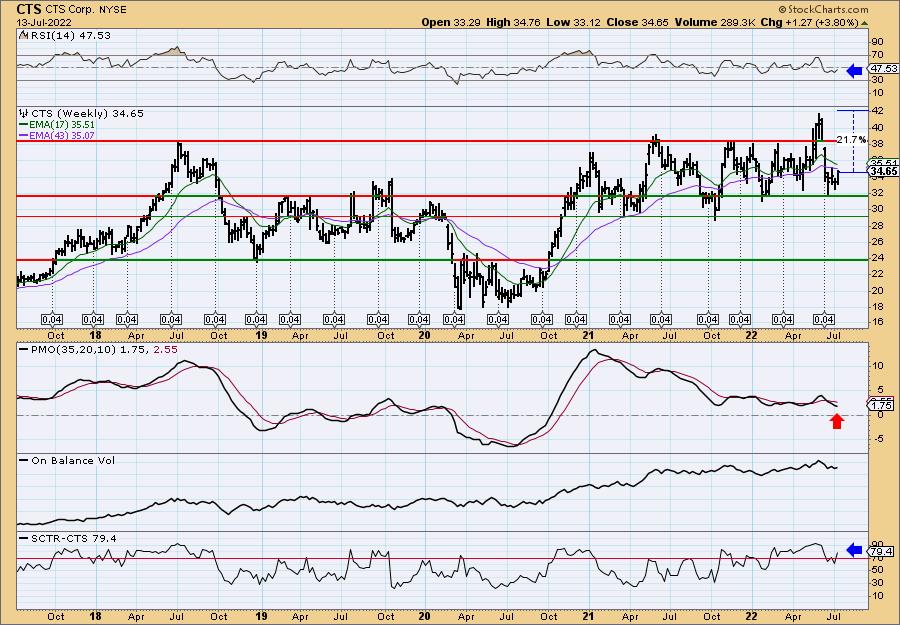The image size is (900, 625).
Task: Click the 16 label on the price axis
Action: [x=878, y=323]
